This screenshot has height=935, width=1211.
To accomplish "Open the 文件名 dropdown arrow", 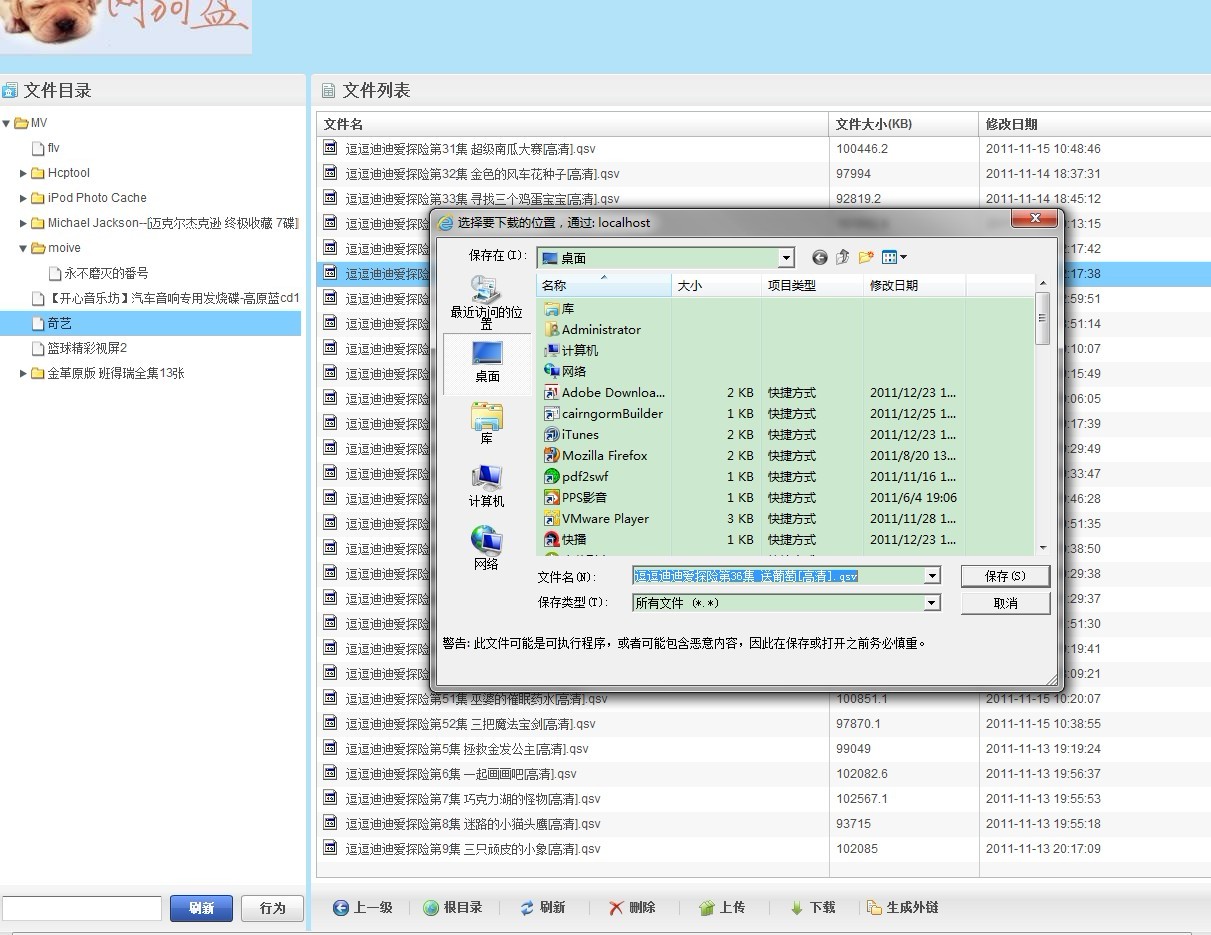I will 933,576.
